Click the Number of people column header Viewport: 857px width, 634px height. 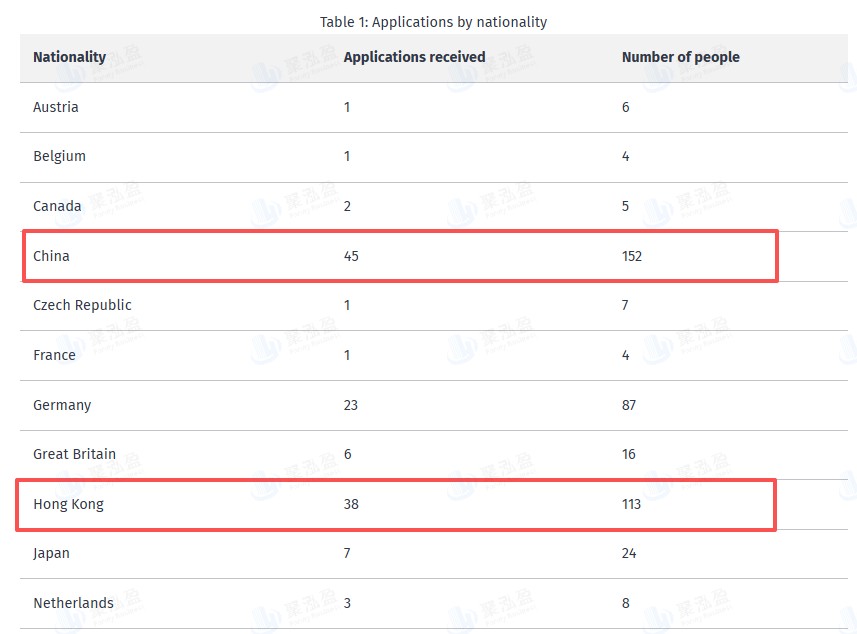tap(680, 57)
